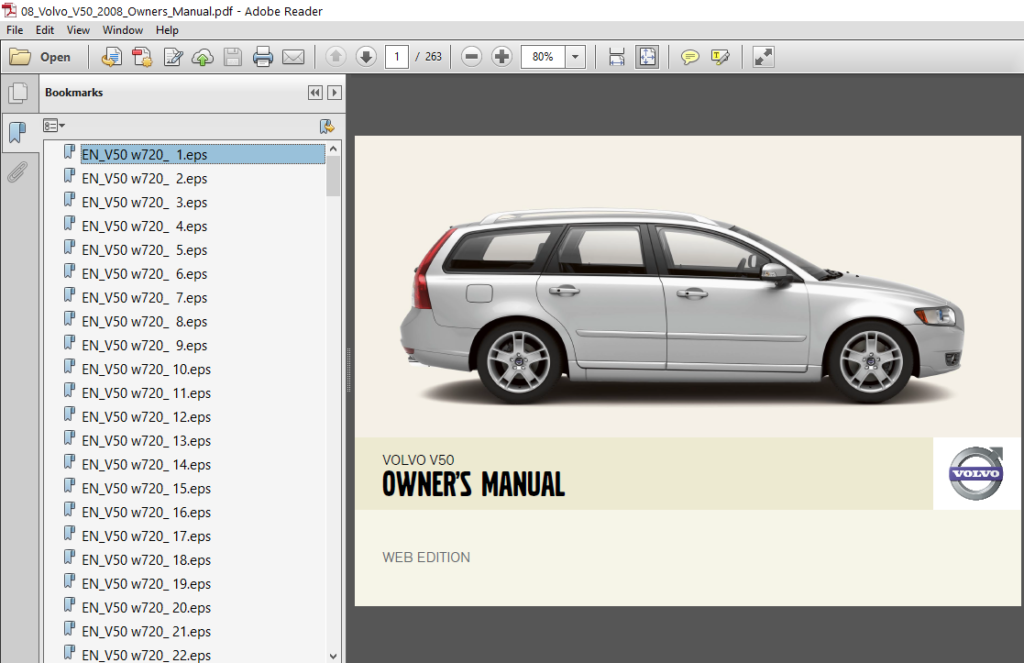Go to previous page arrow
1024x663 pixels.
[336, 57]
